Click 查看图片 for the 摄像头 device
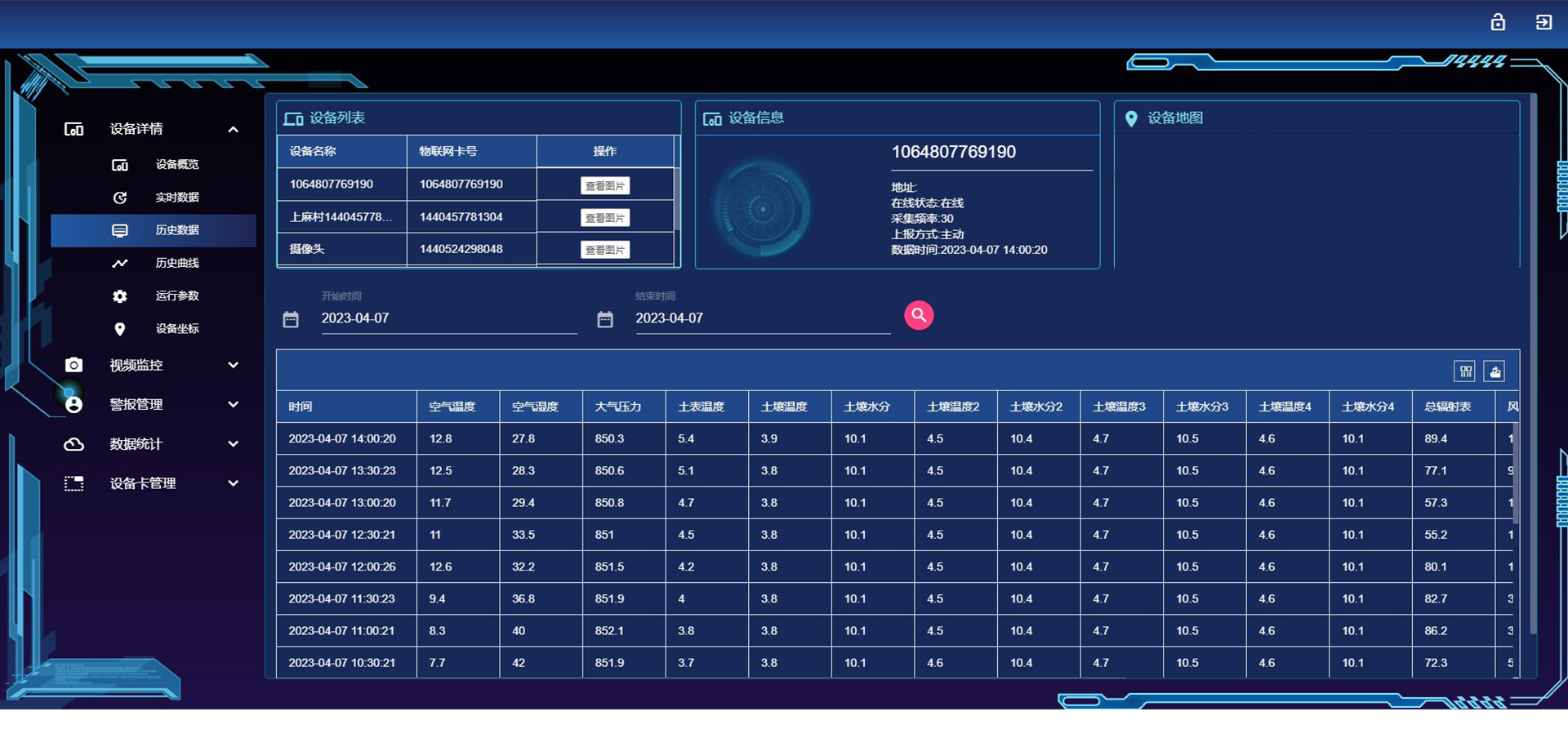 click(x=605, y=250)
